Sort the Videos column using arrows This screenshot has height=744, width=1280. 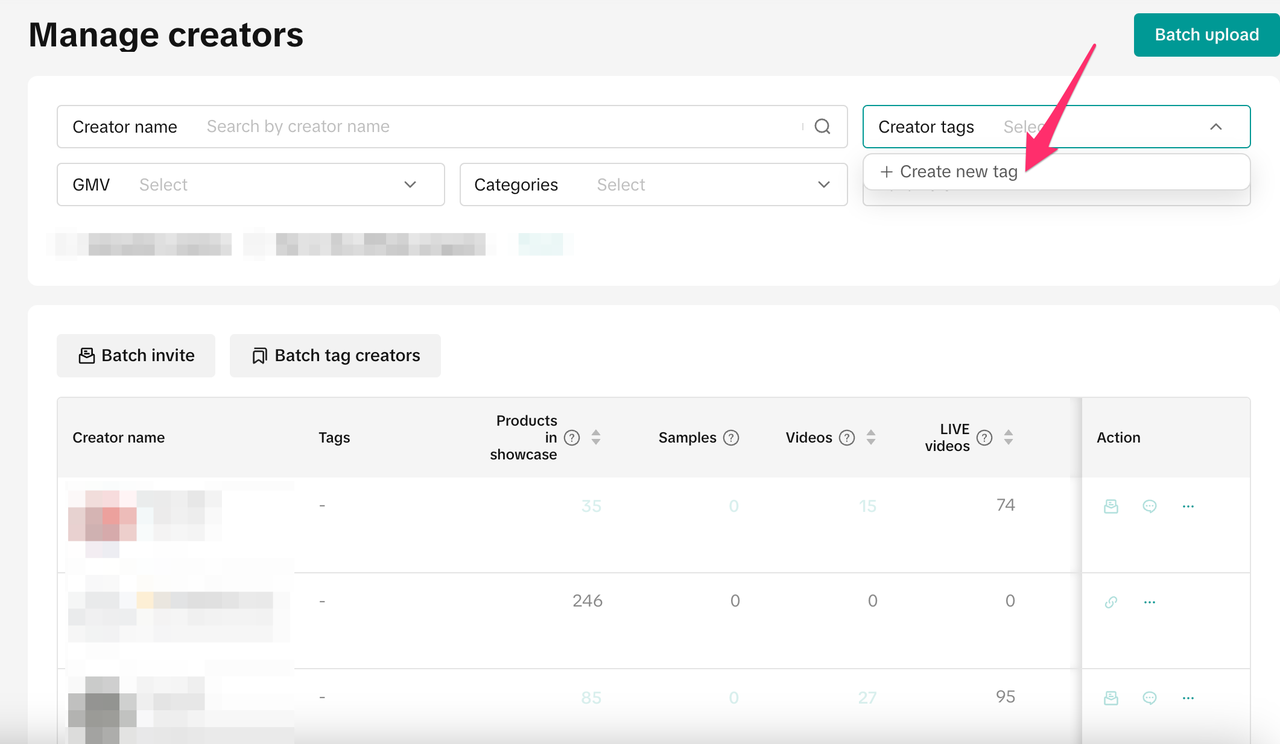[871, 438]
